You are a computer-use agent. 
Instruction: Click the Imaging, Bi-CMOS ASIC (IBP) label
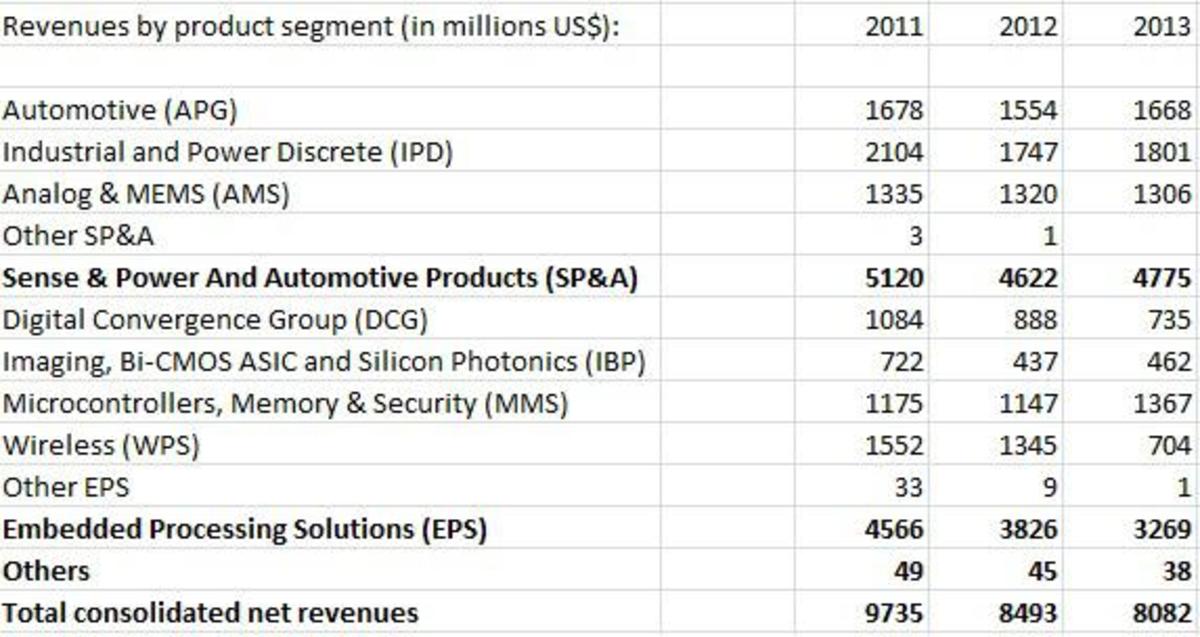click(323, 362)
